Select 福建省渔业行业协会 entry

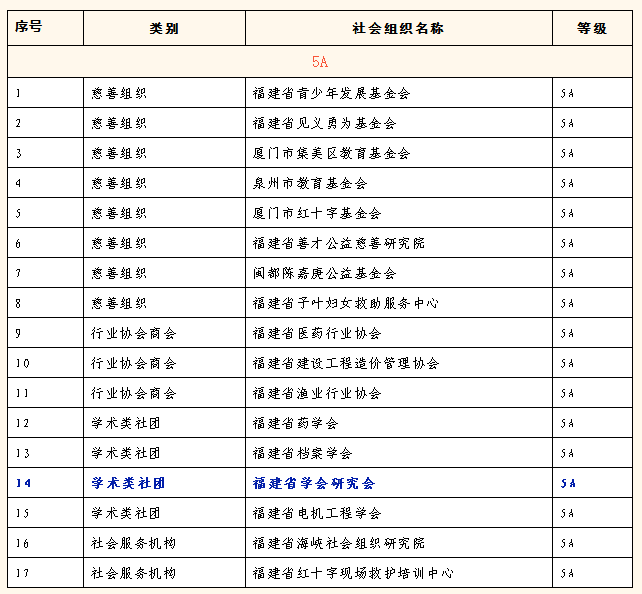pos(317,393)
